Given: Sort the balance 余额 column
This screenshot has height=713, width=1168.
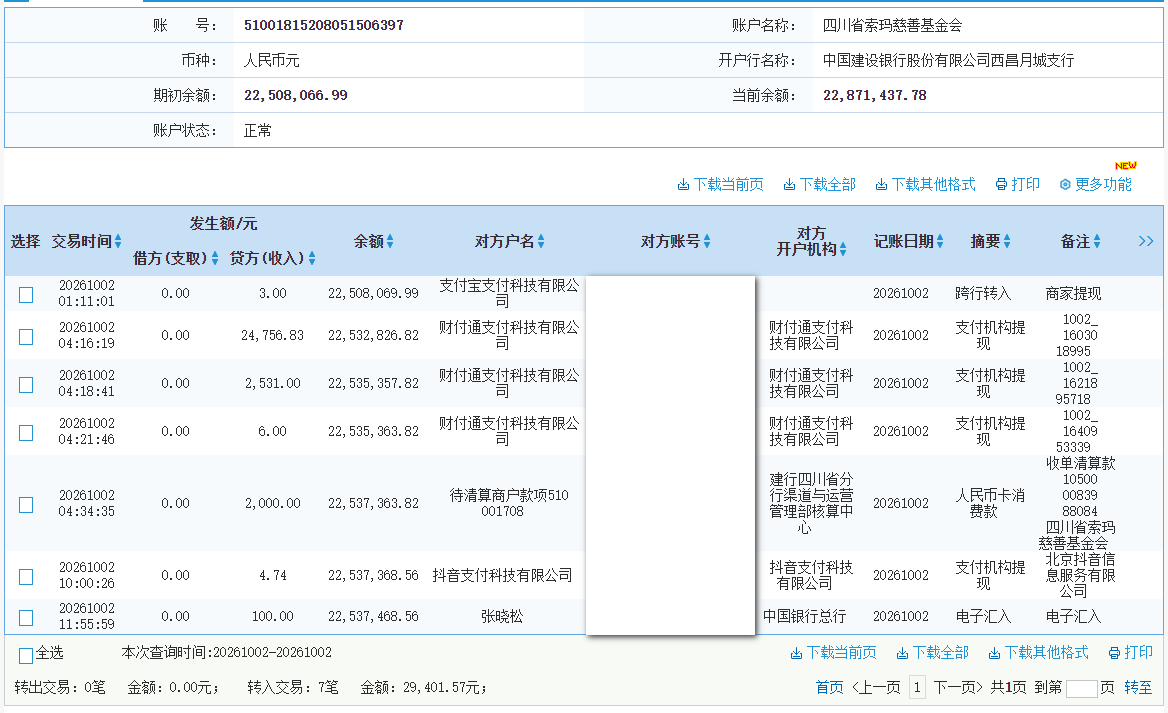Looking at the screenshot, I should pyautogui.click(x=390, y=241).
